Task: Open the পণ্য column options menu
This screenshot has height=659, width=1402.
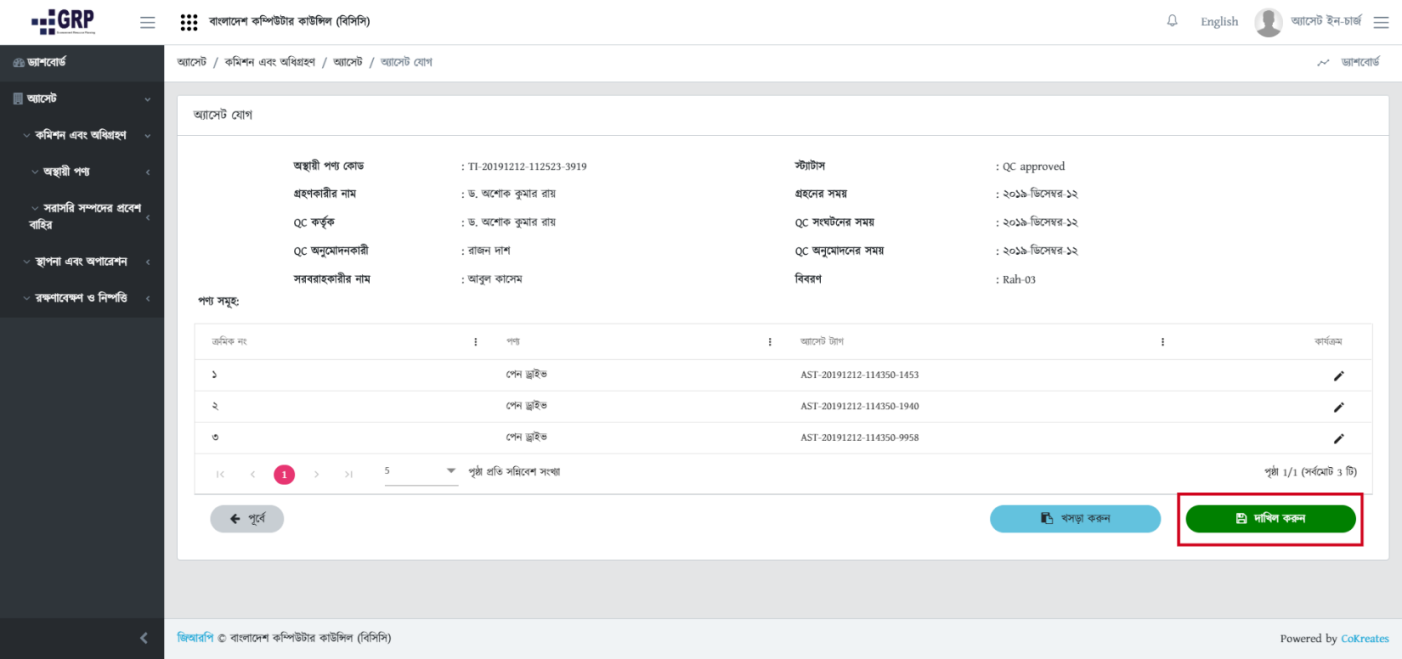Action: (769, 342)
